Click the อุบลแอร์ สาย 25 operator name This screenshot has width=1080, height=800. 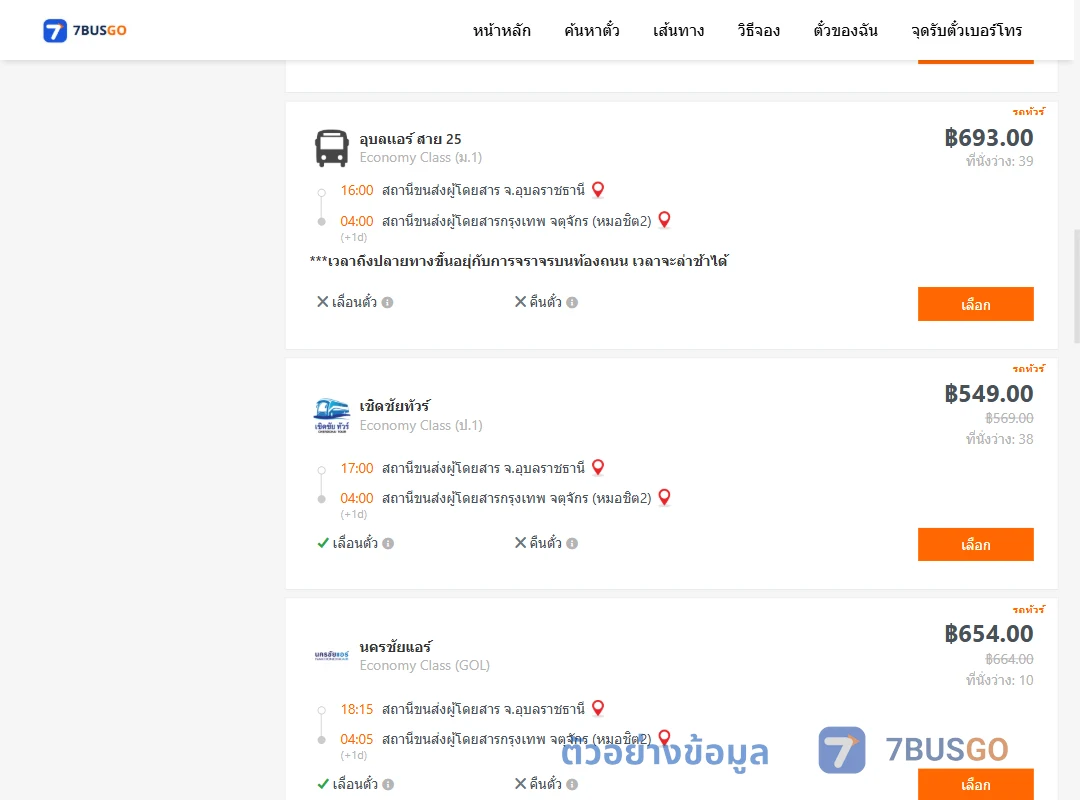pyautogui.click(x=411, y=139)
